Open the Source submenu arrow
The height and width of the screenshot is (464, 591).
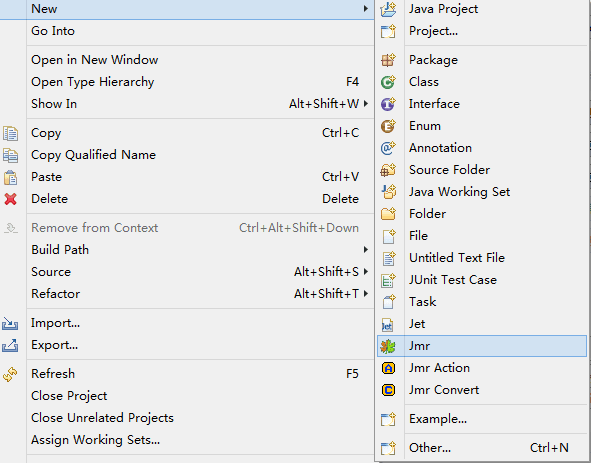[366, 272]
